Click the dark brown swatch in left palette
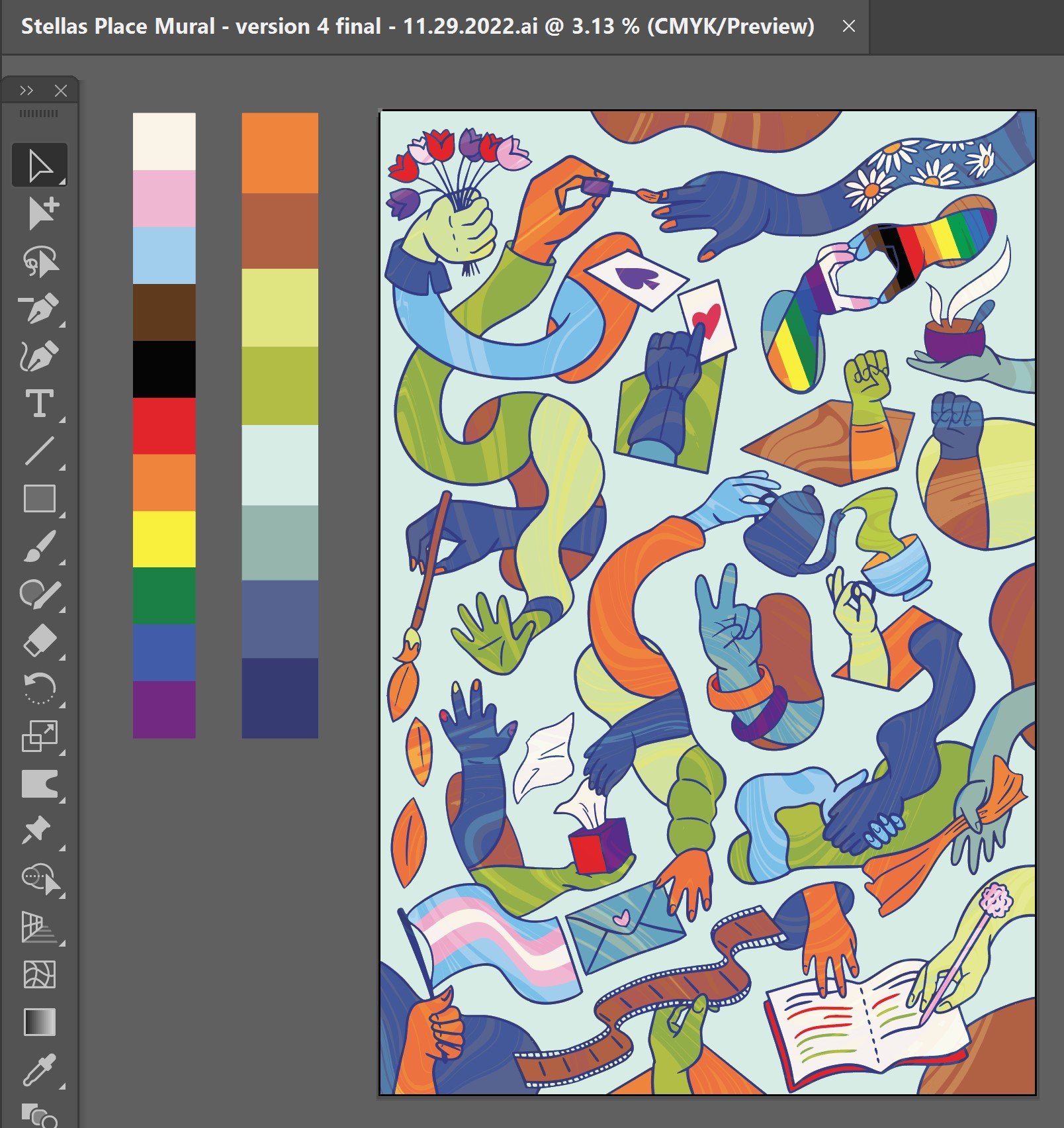1064x1128 pixels. point(164,312)
